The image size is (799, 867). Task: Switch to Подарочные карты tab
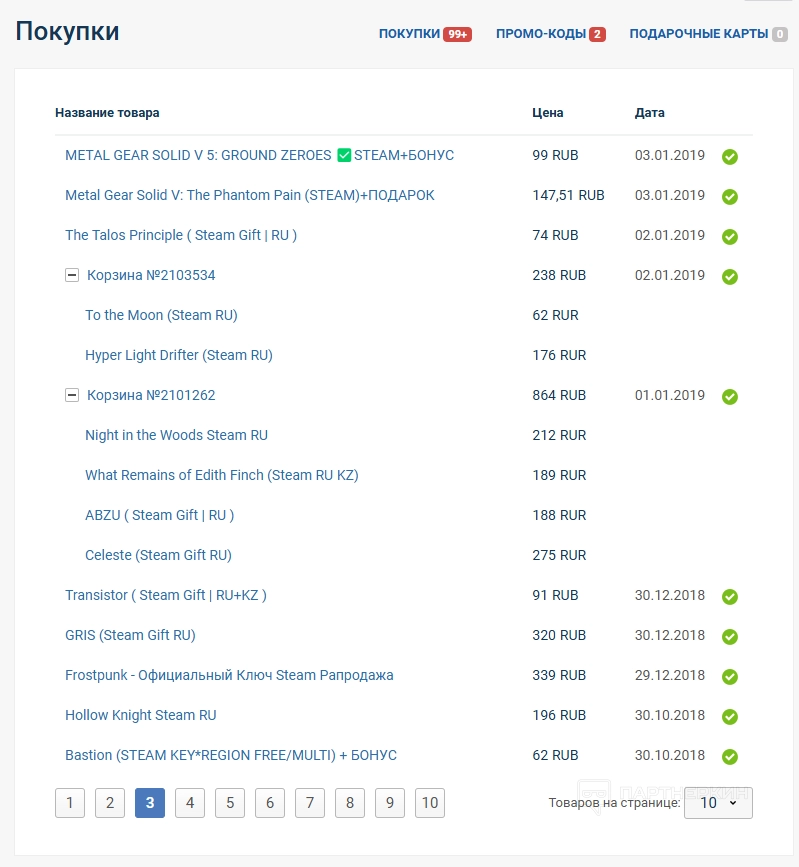(x=699, y=34)
